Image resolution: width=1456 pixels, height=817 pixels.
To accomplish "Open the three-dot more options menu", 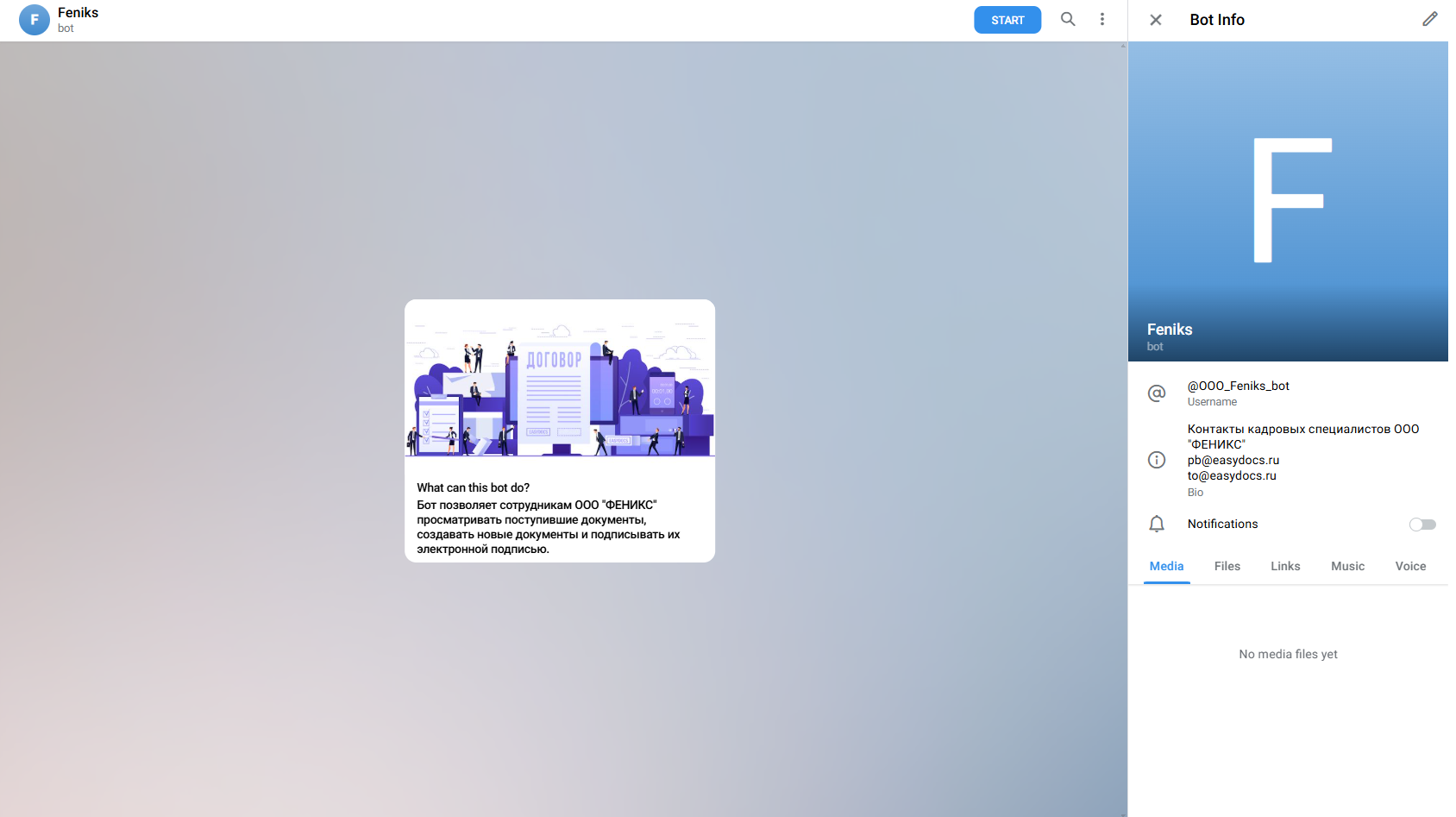I will pyautogui.click(x=1101, y=19).
